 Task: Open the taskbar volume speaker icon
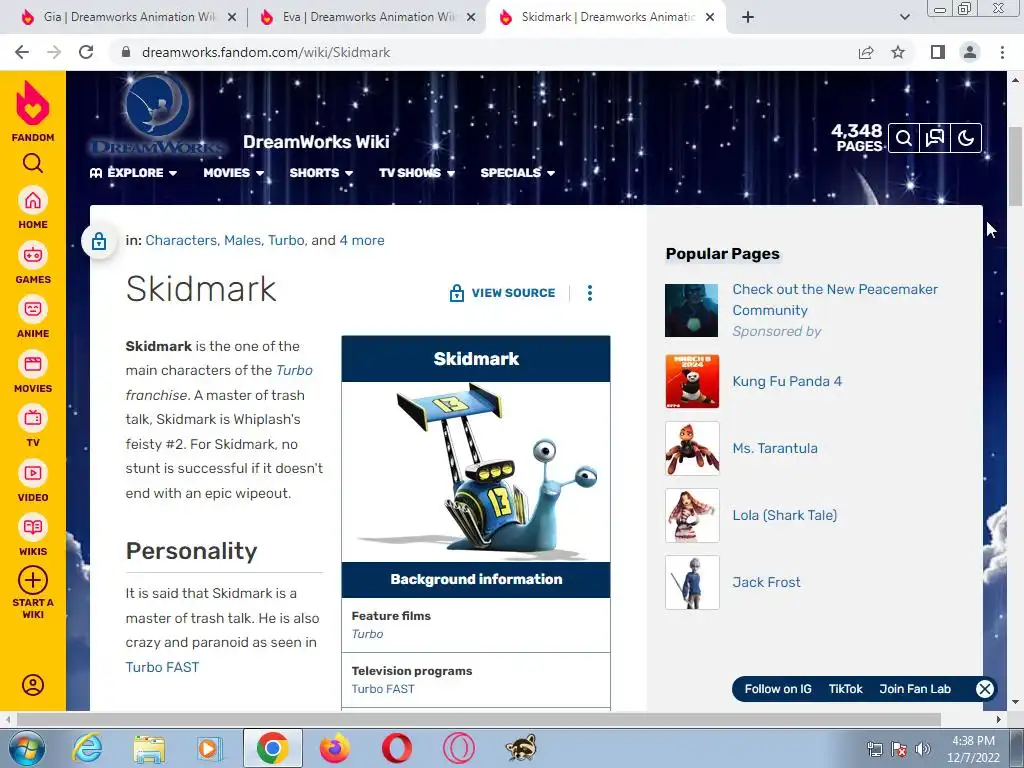pyautogui.click(x=923, y=749)
